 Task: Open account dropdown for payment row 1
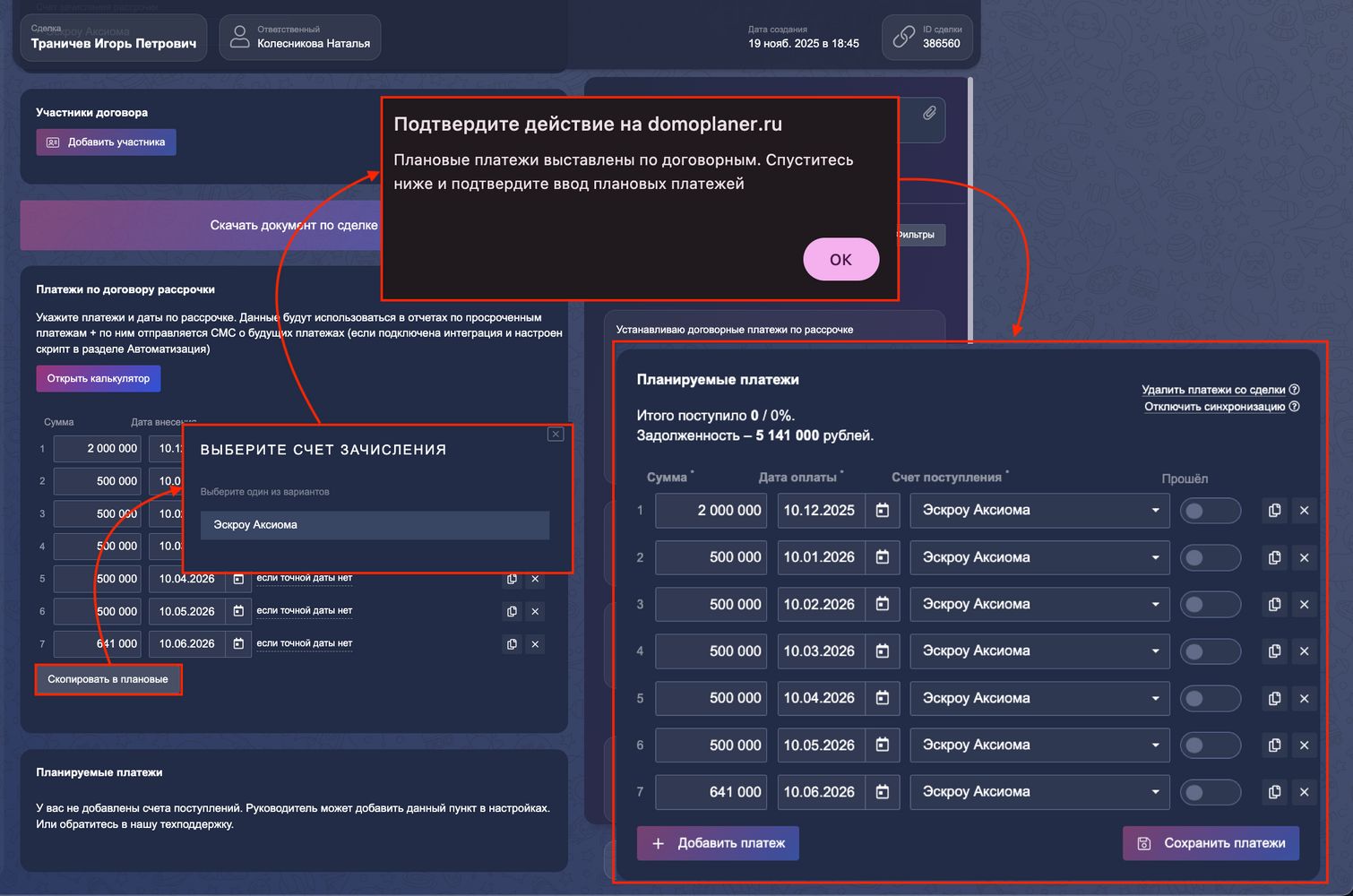(x=1039, y=511)
